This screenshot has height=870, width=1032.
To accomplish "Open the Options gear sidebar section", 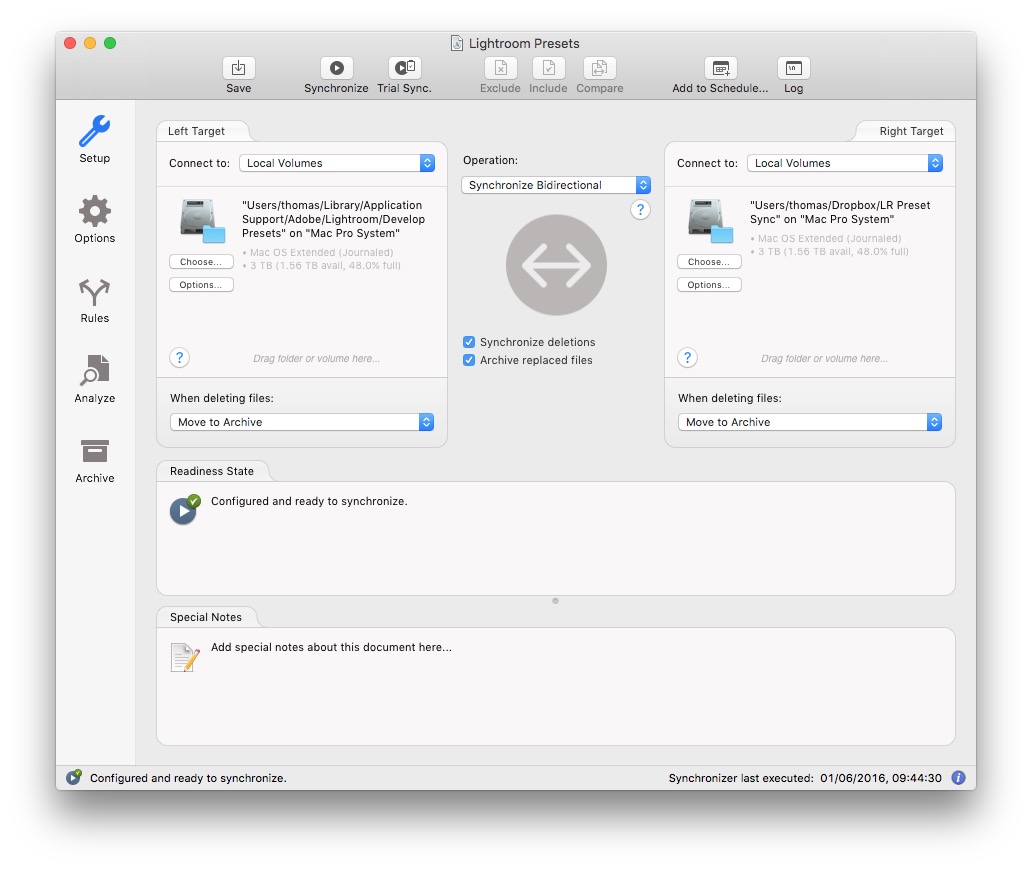I will [x=95, y=219].
